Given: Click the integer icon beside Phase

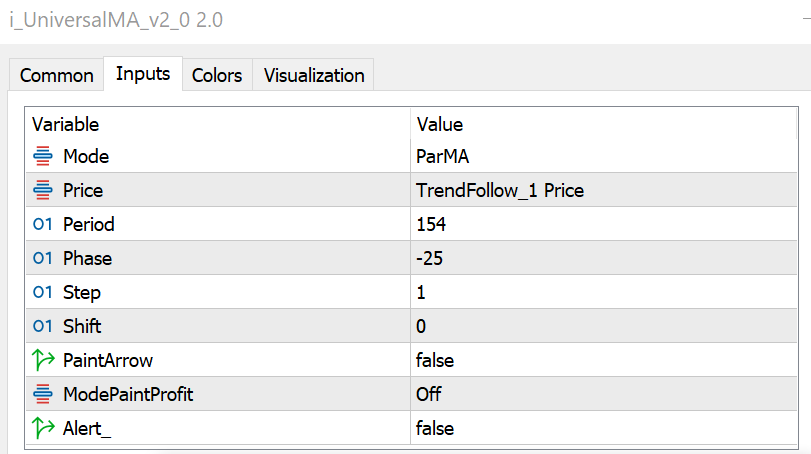Looking at the screenshot, I should tap(43, 258).
